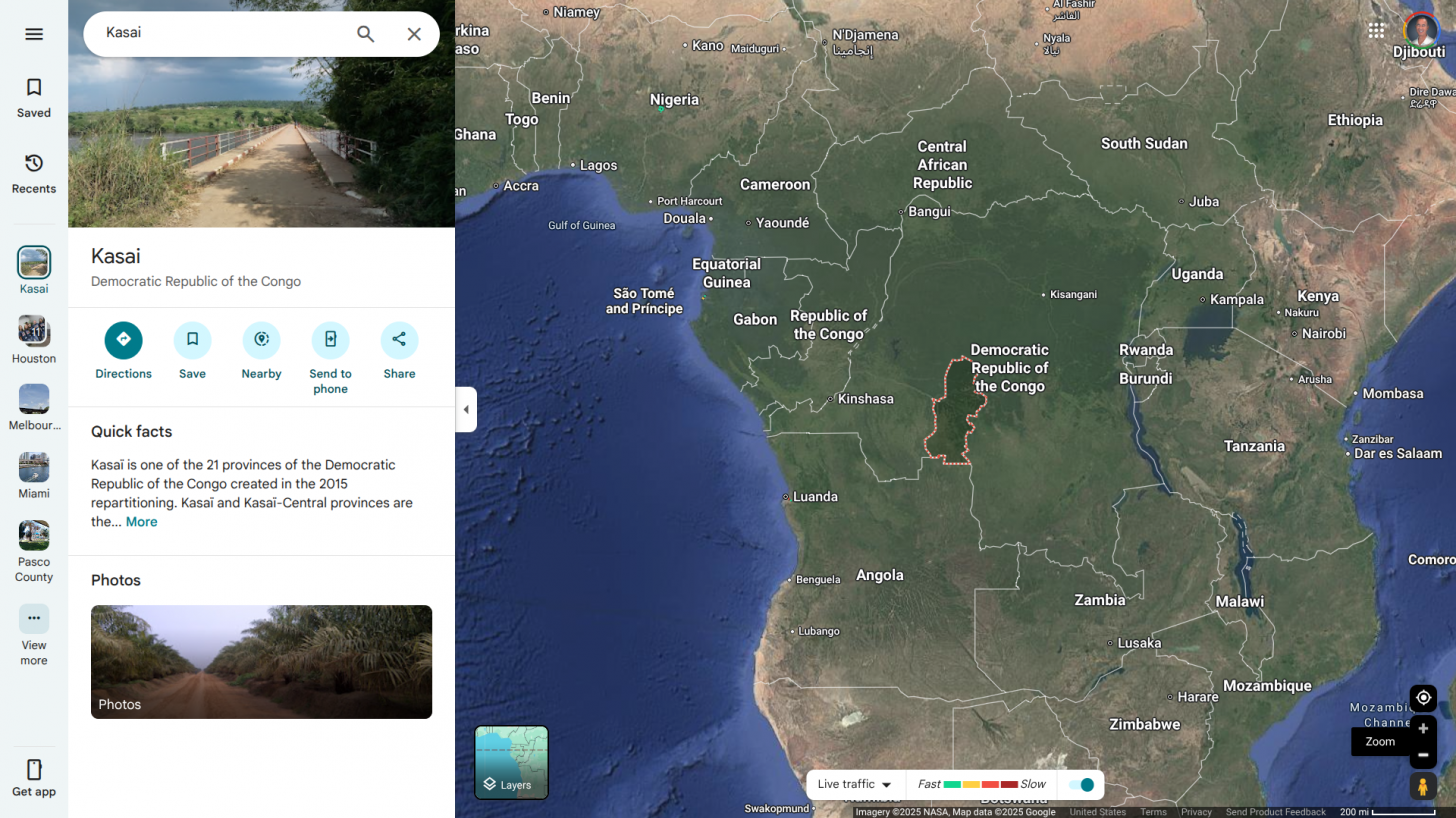Expand the Live traffic dropdown

point(855,785)
